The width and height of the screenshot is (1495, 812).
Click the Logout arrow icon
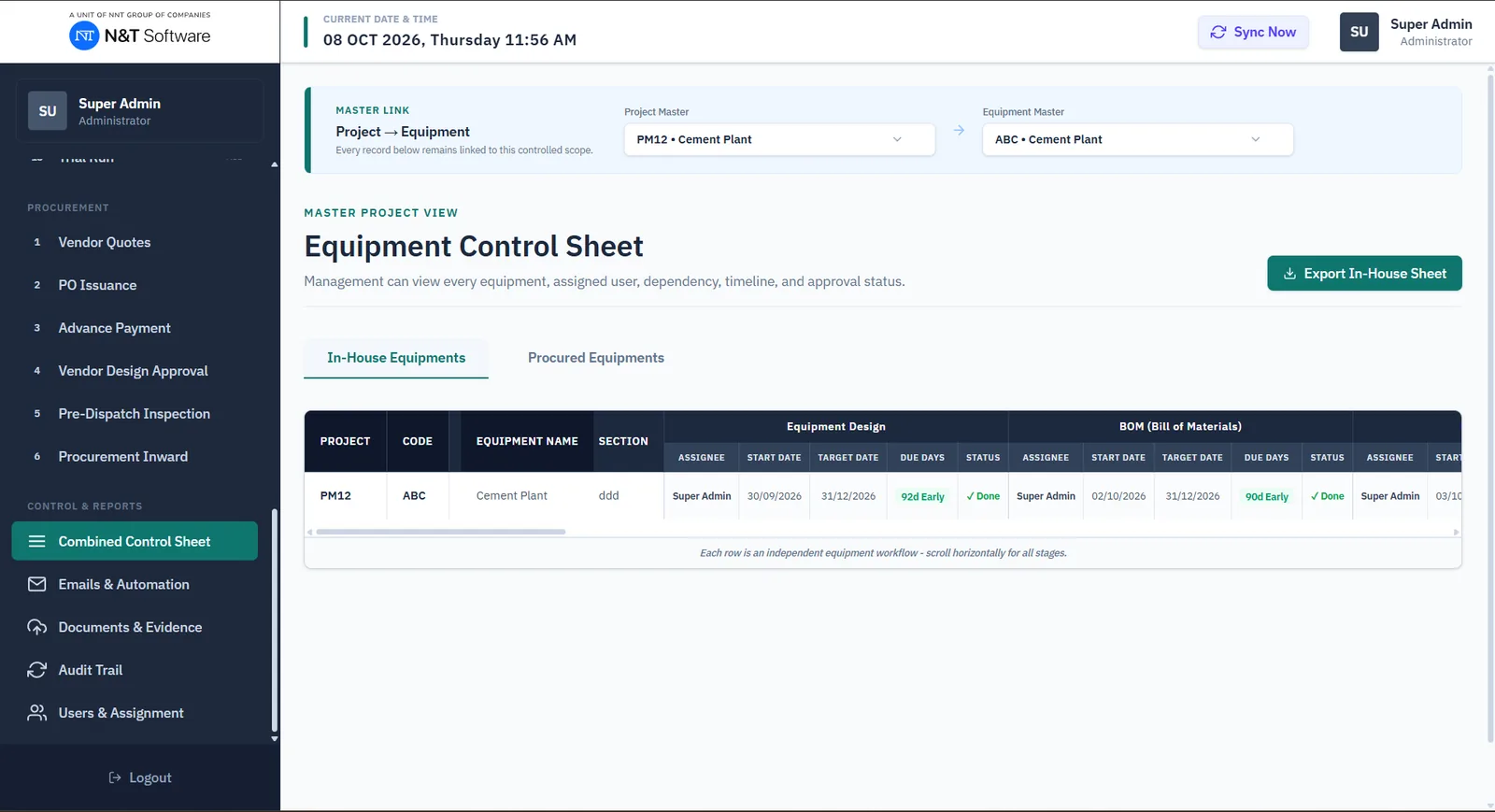point(115,777)
